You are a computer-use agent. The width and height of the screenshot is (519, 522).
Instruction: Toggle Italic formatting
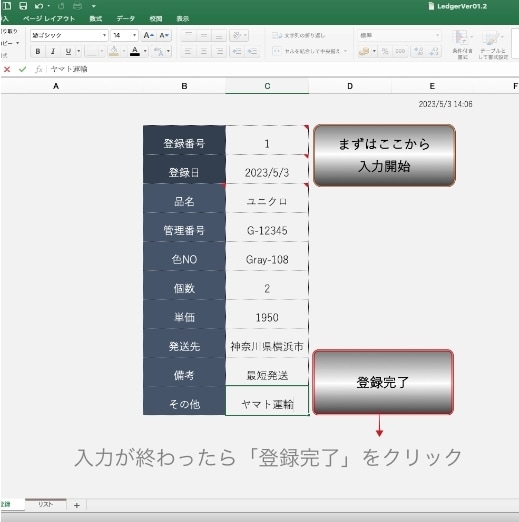[53, 51]
